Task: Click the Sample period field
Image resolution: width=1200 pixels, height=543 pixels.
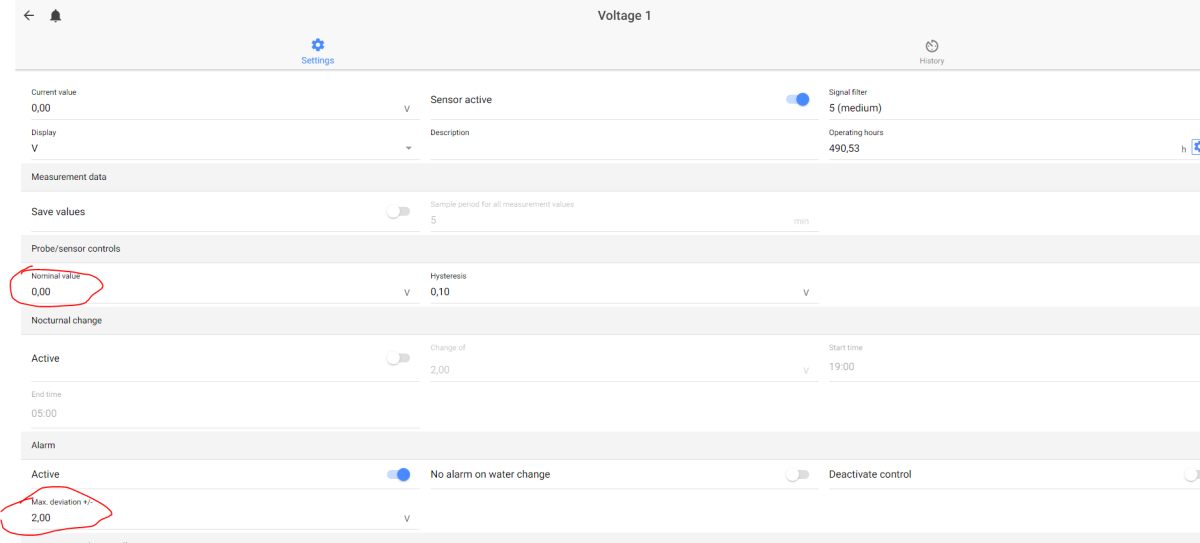Action: point(624,215)
